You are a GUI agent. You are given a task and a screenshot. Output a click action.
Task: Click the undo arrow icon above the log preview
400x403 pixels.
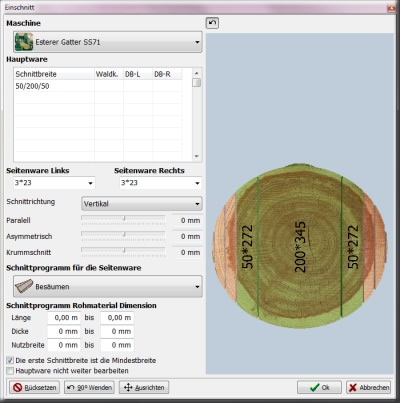pos(212,23)
